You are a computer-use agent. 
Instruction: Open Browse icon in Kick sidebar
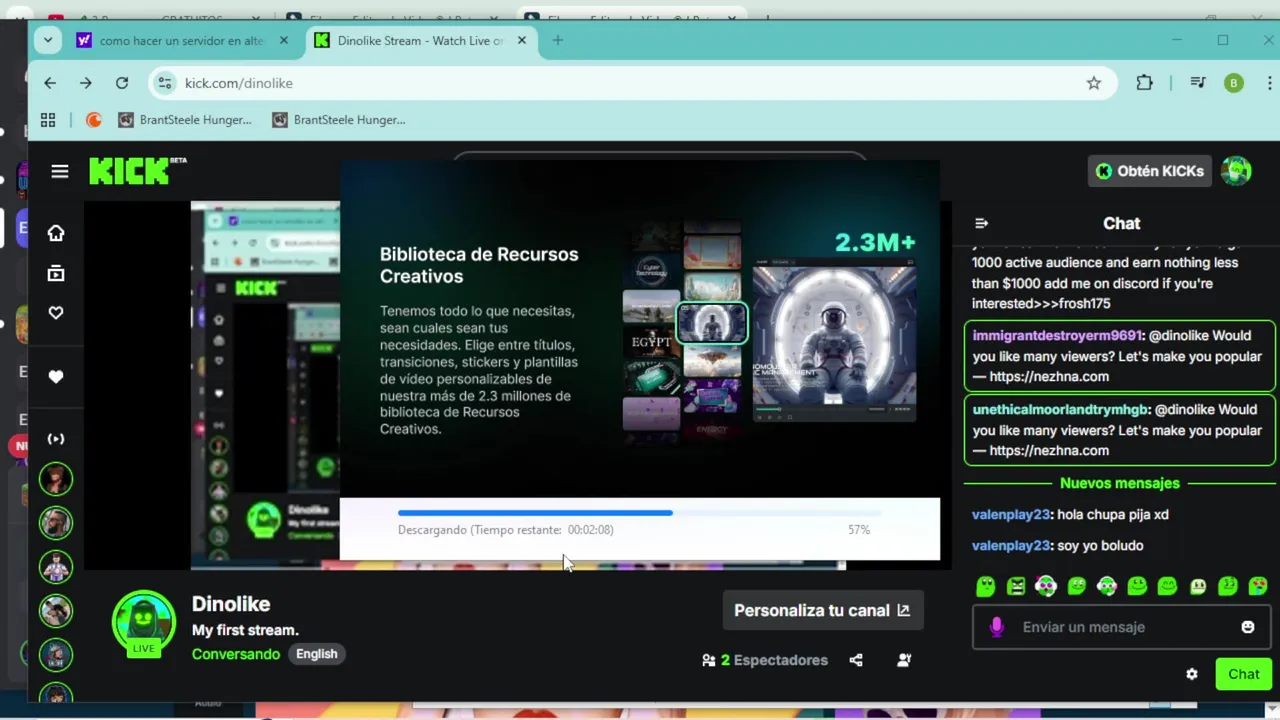click(x=56, y=273)
